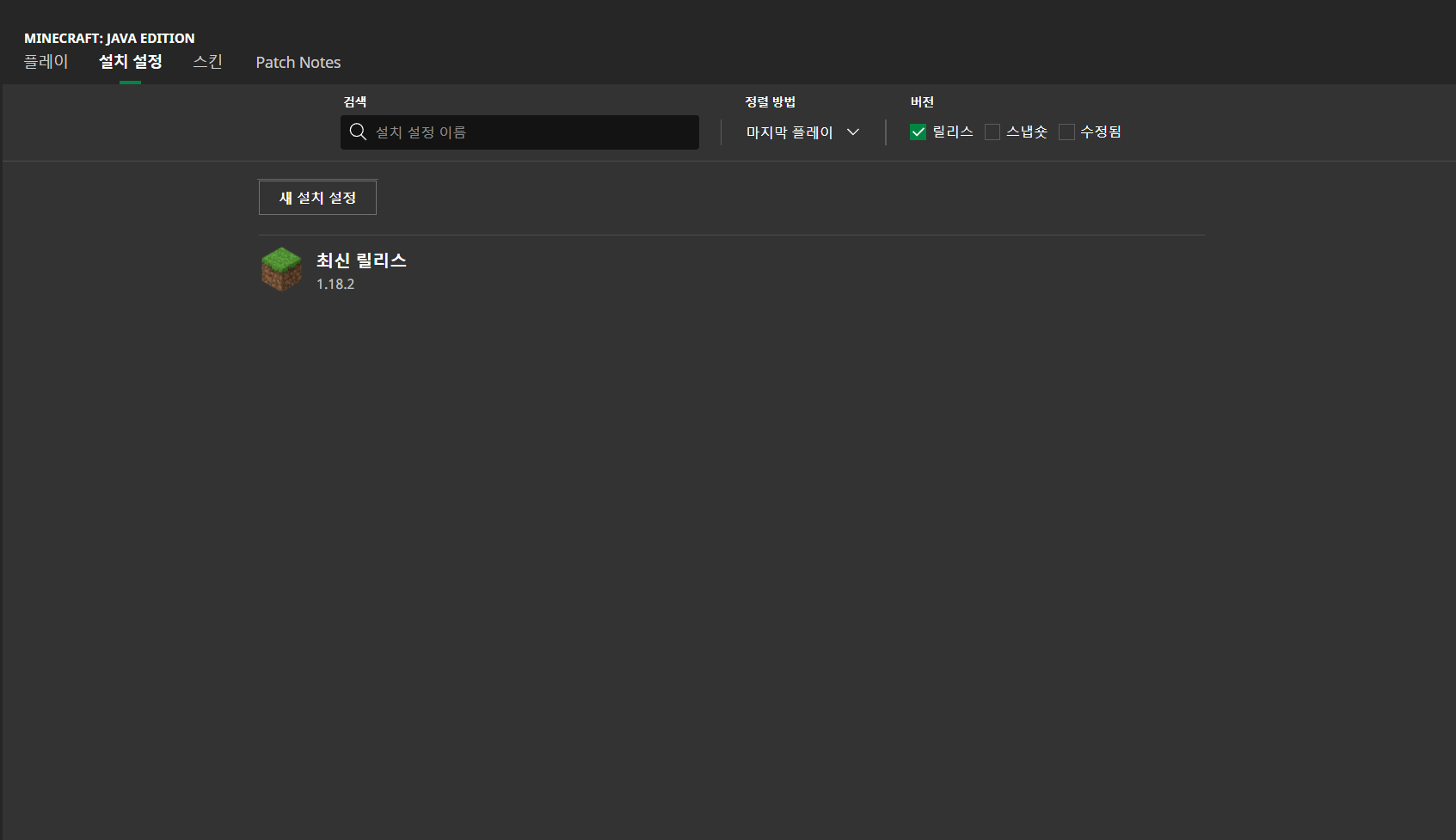
Task: Open the 마지막 플레이 sort dropdown
Action: tap(802, 132)
